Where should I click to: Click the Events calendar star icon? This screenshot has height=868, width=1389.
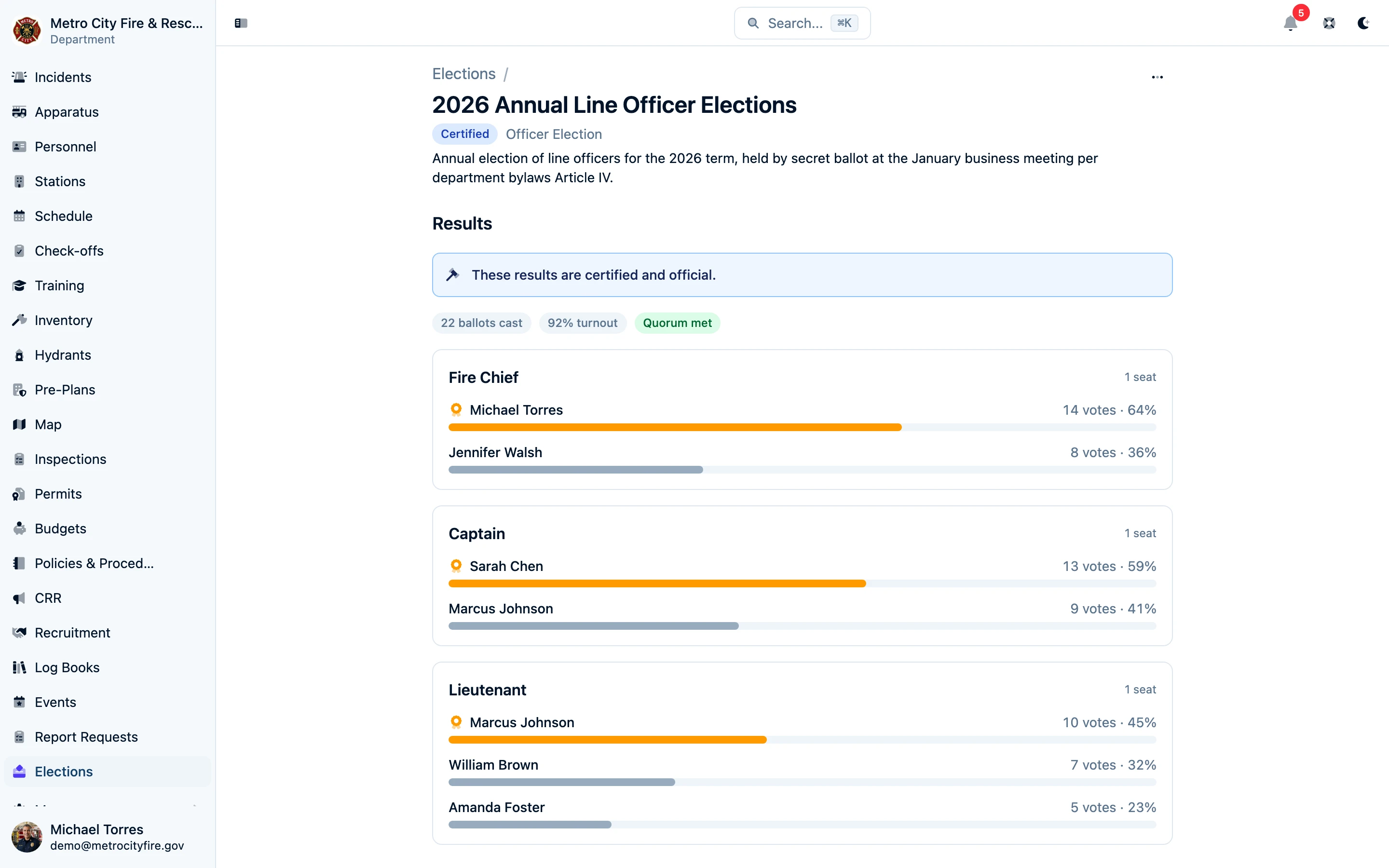[19, 702]
